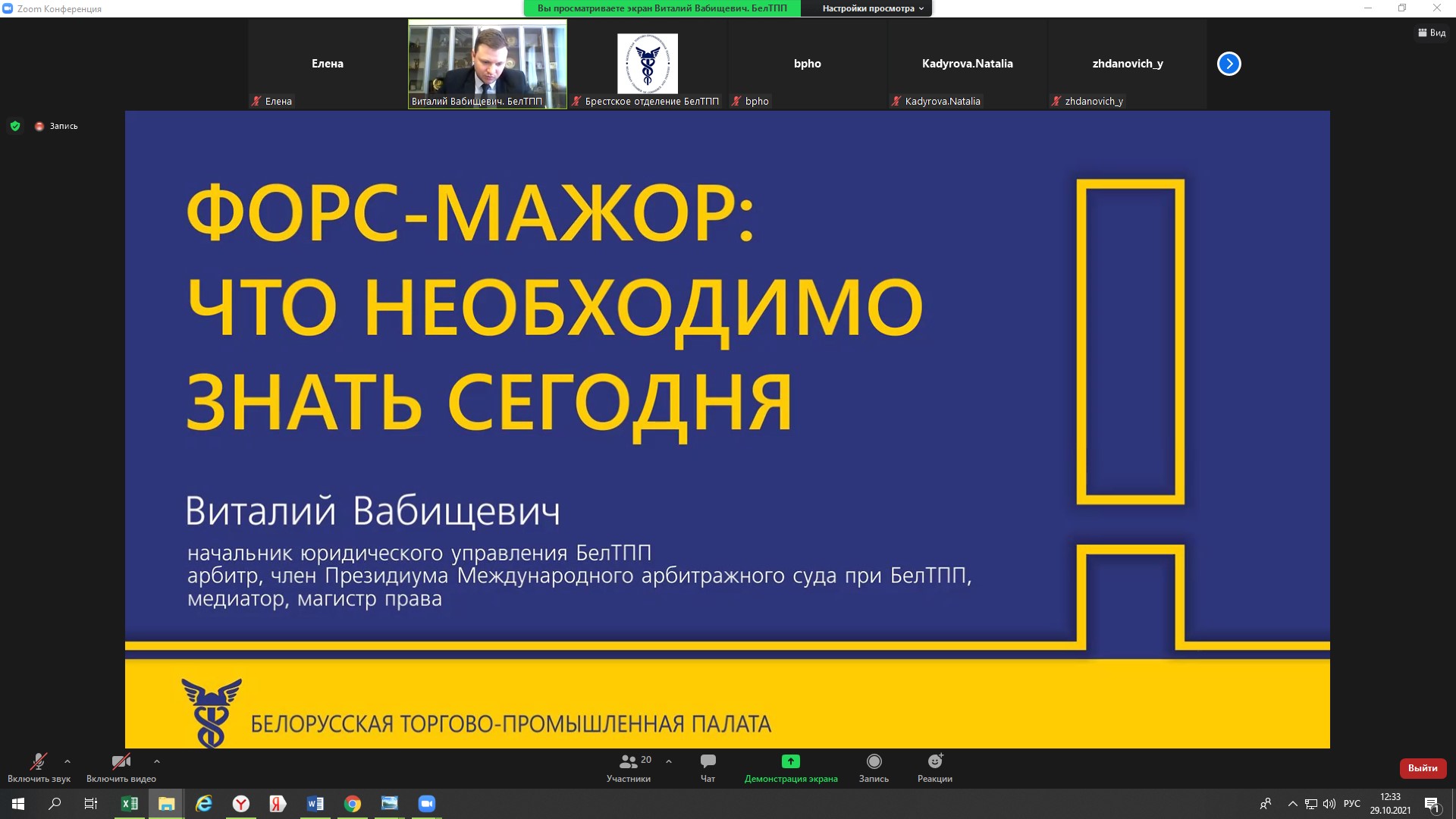Expand audio options arrow next to Включить звук
The image size is (1456, 819).
pyautogui.click(x=67, y=761)
